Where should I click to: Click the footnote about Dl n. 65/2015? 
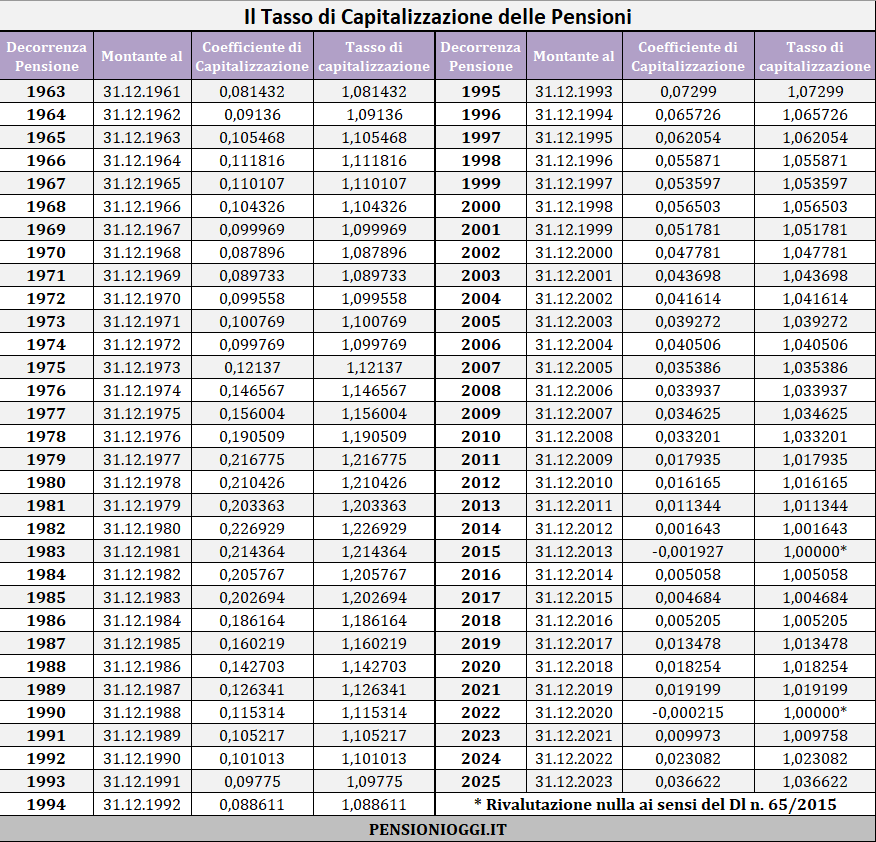coord(655,805)
